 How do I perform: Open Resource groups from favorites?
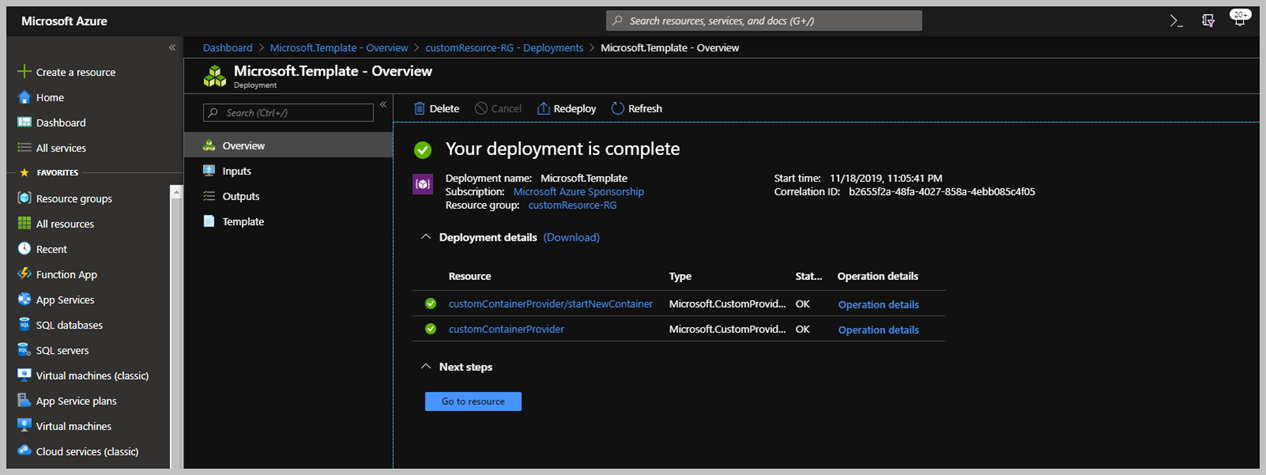pos(74,198)
